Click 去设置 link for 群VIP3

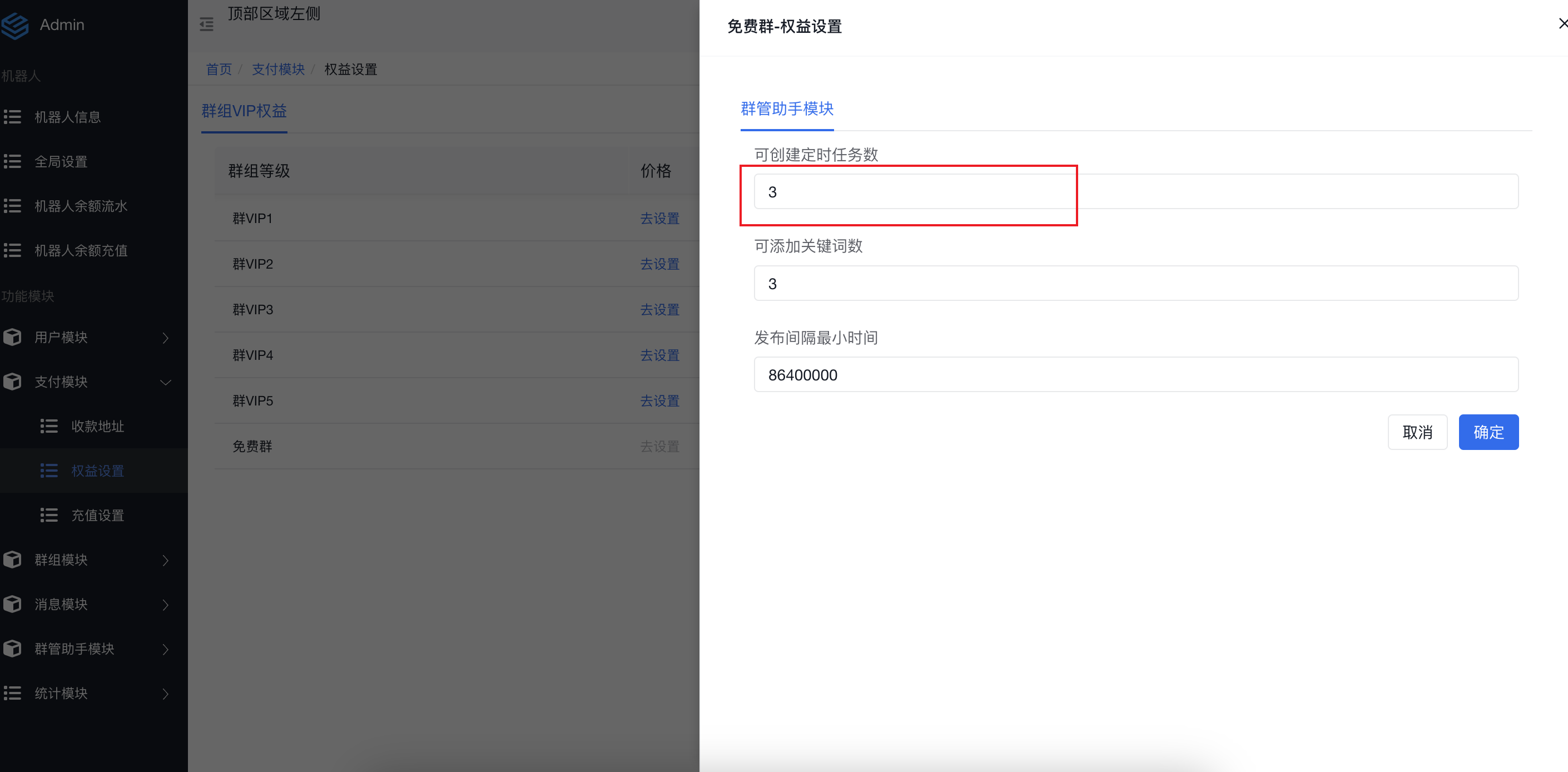click(x=659, y=310)
